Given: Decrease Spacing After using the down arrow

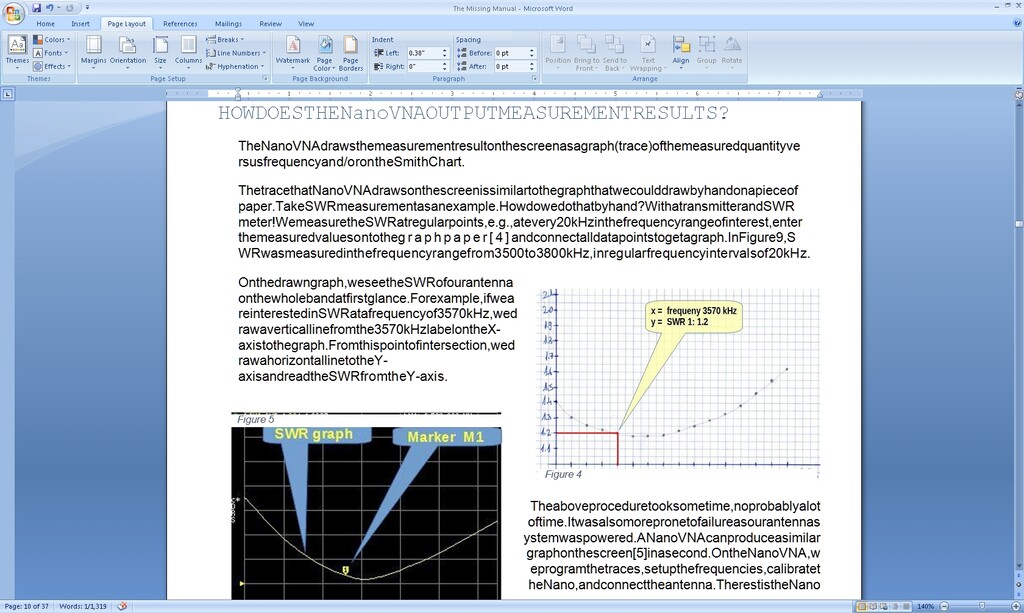Looking at the screenshot, I should click(x=532, y=69).
